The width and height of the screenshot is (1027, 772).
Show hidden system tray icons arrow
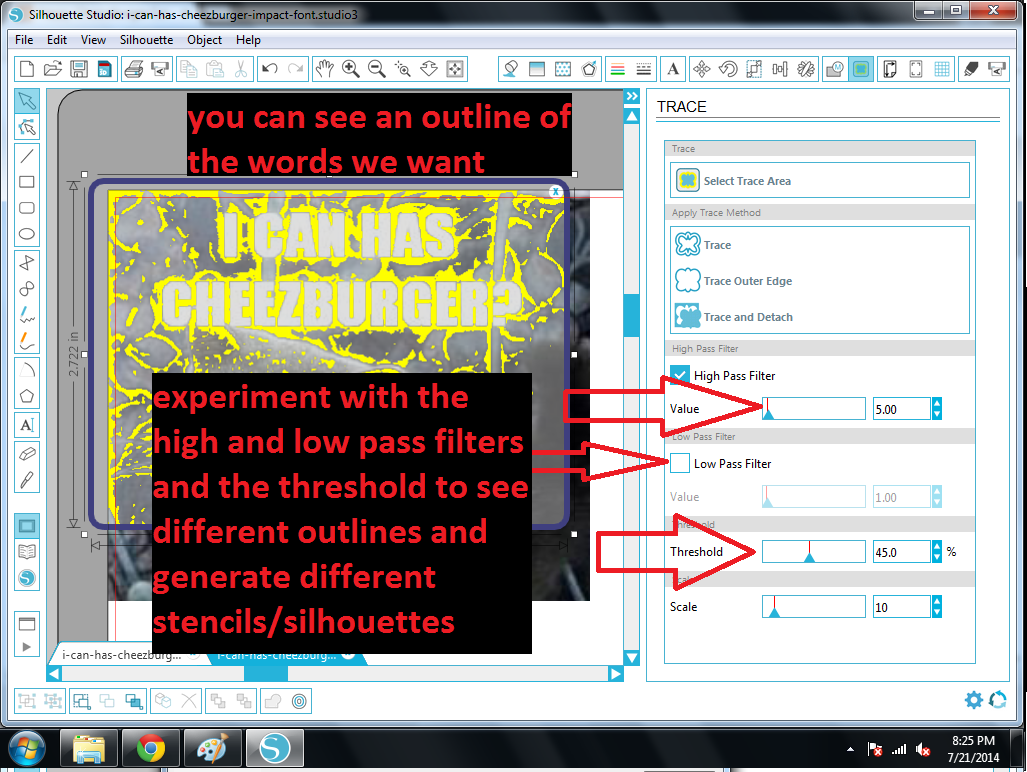pos(850,749)
